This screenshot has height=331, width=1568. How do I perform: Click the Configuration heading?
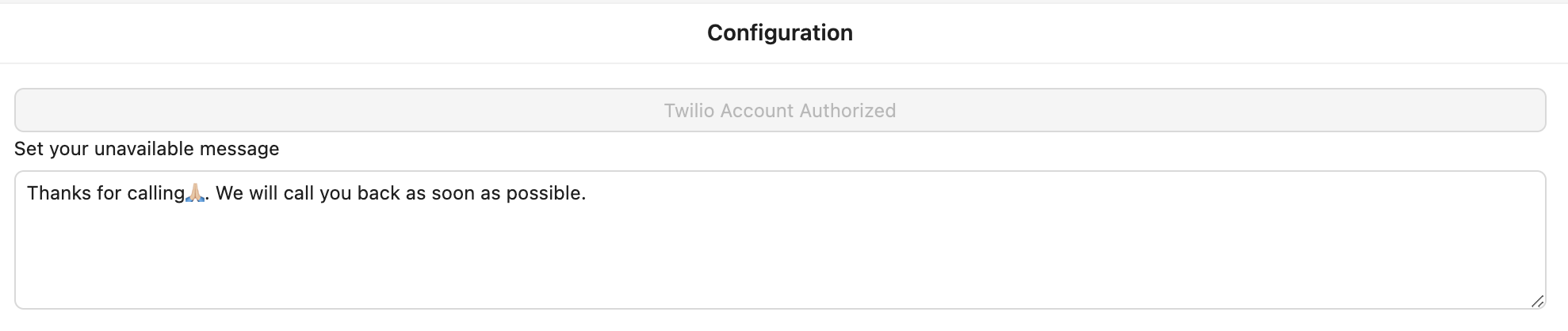click(780, 32)
